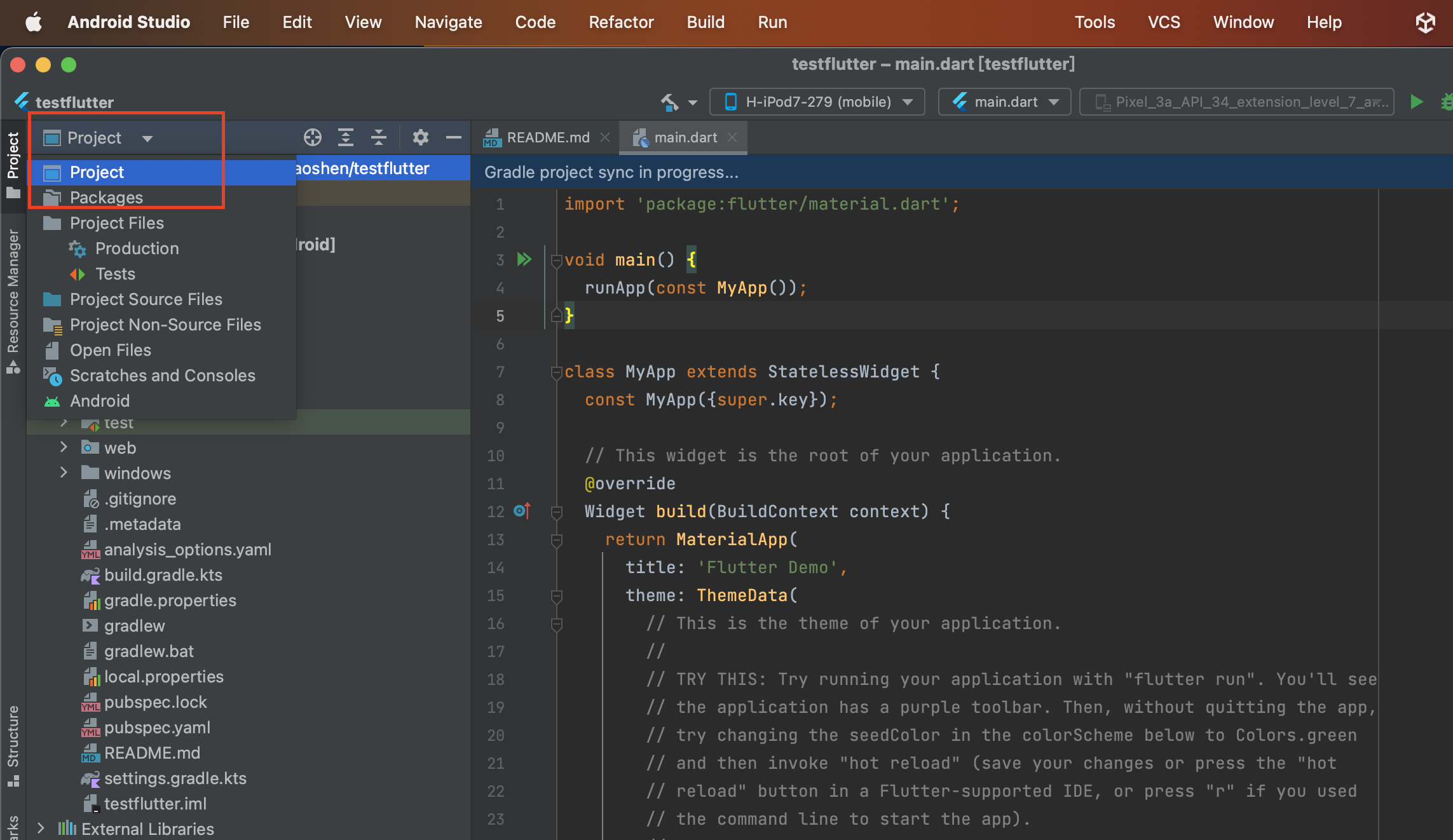Click the override gutter marker beside Widget build
The height and width of the screenshot is (840, 1453).
tap(522, 511)
